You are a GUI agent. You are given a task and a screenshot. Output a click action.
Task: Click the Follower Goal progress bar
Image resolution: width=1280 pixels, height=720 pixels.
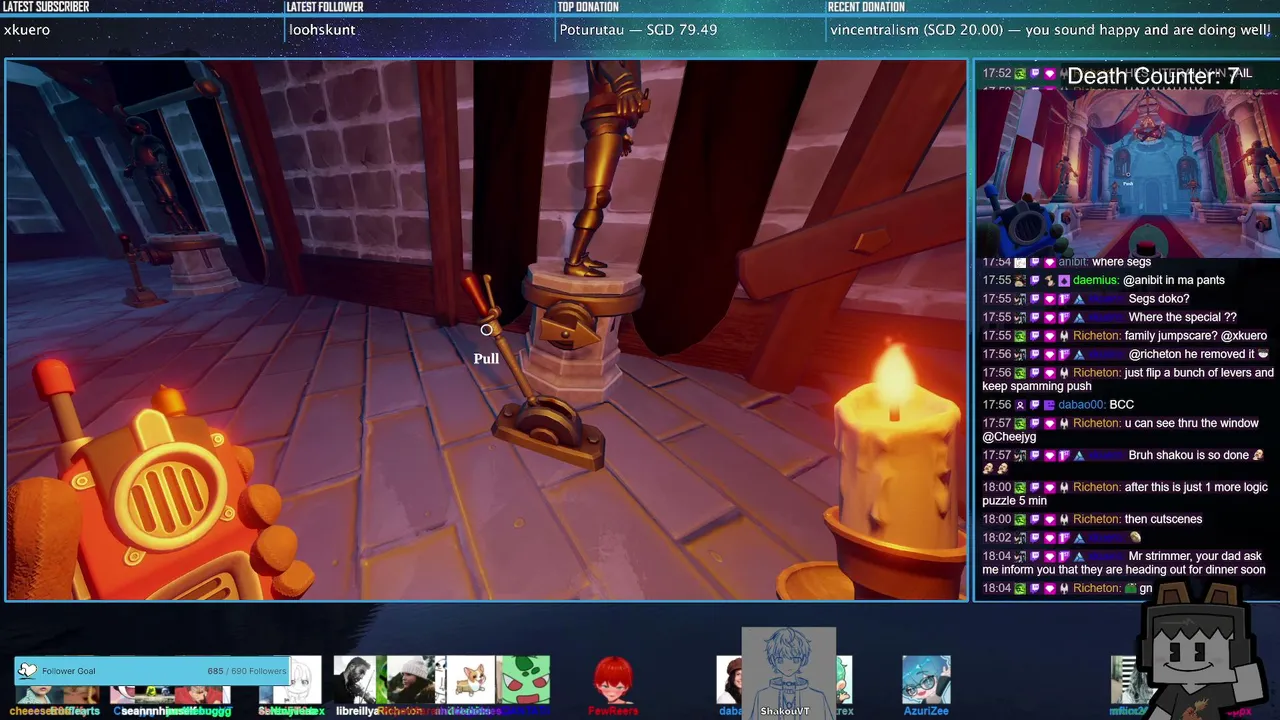(x=153, y=671)
